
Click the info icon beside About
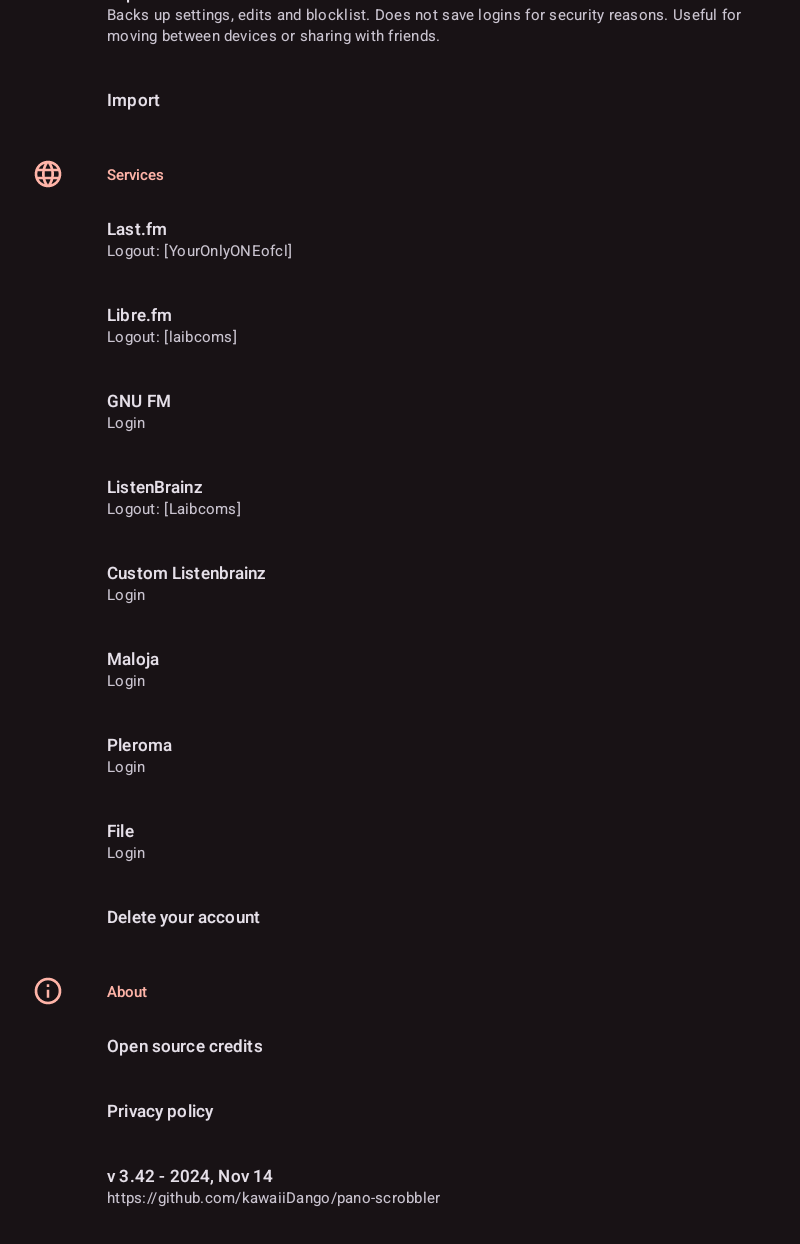48,991
